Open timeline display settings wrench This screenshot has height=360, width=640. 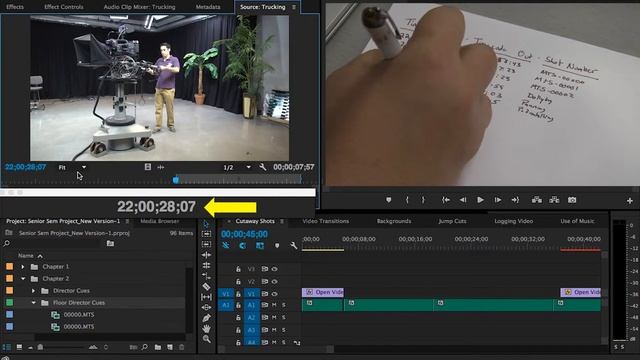click(293, 246)
